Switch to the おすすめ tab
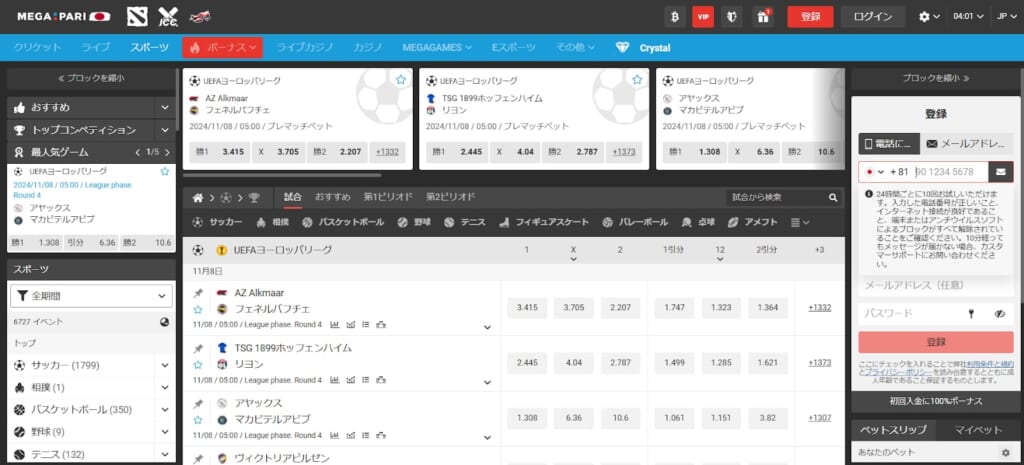 click(x=333, y=197)
